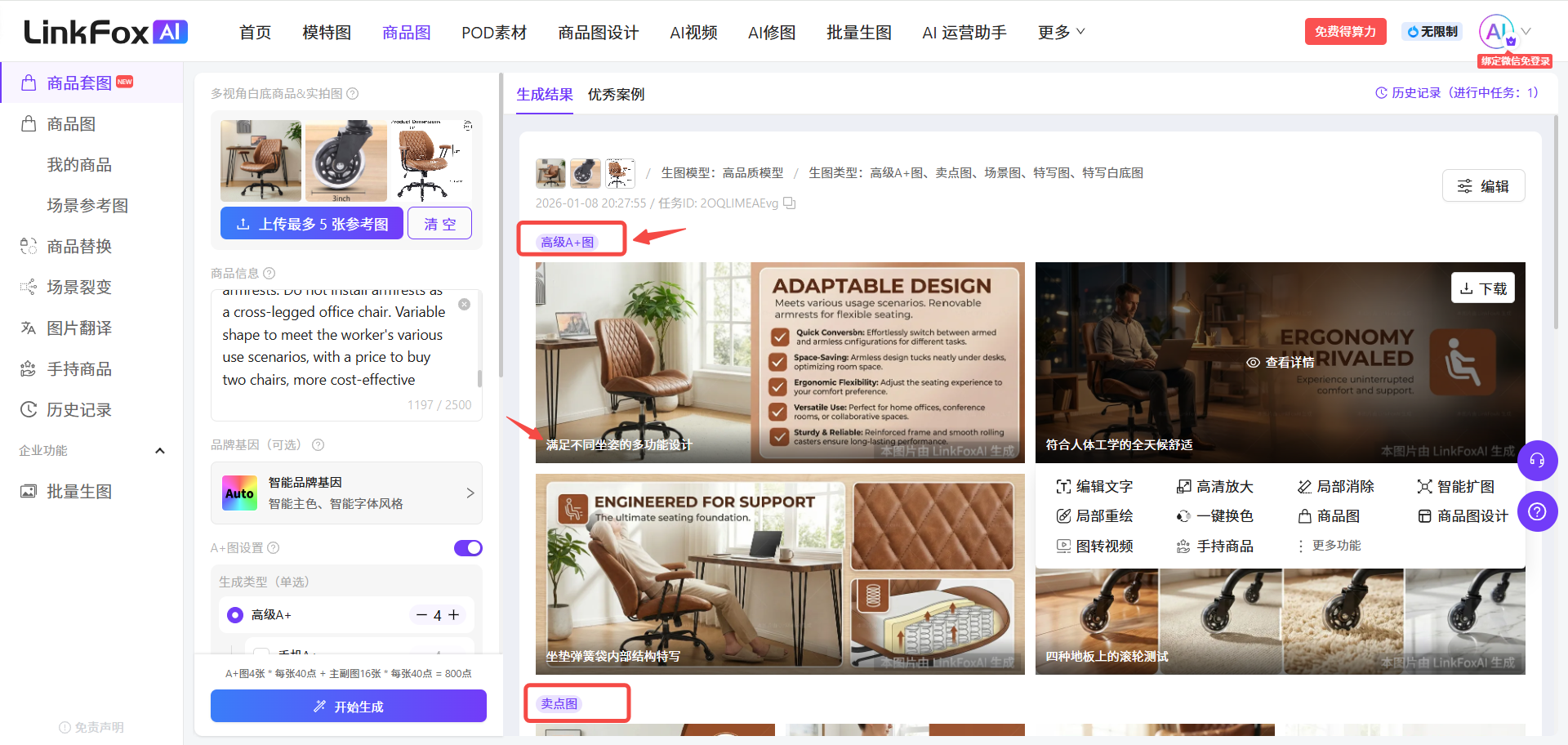The width and height of the screenshot is (1568, 745).
Task: Open AI 运营助手 in top navigation
Action: (964, 32)
